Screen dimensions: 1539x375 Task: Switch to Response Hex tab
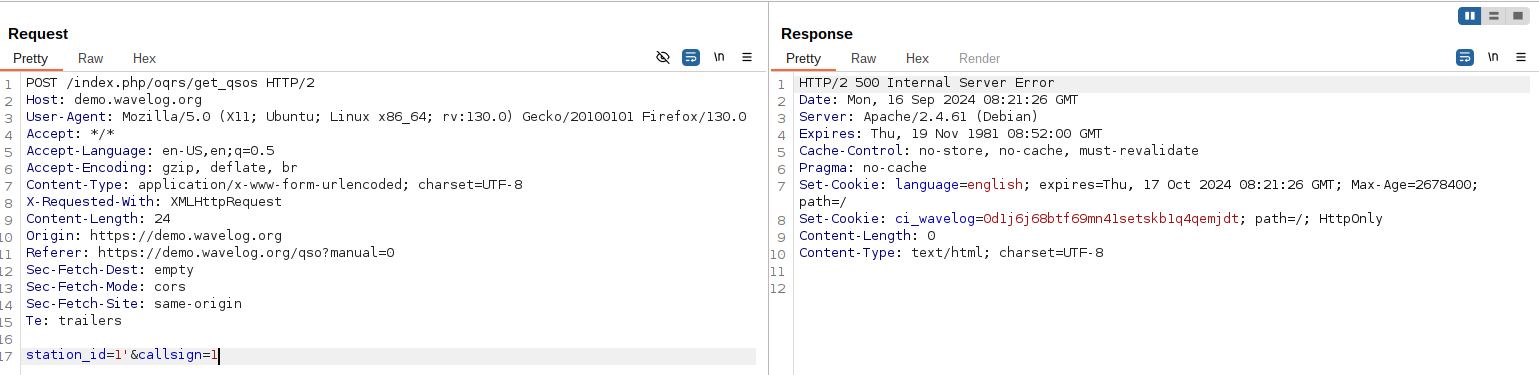[917, 59]
